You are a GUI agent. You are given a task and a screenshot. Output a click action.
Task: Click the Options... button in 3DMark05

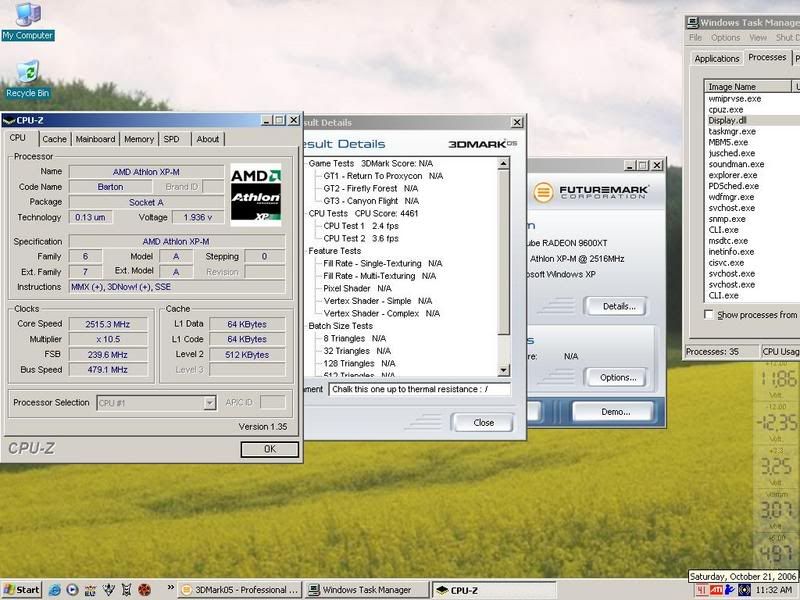click(618, 378)
